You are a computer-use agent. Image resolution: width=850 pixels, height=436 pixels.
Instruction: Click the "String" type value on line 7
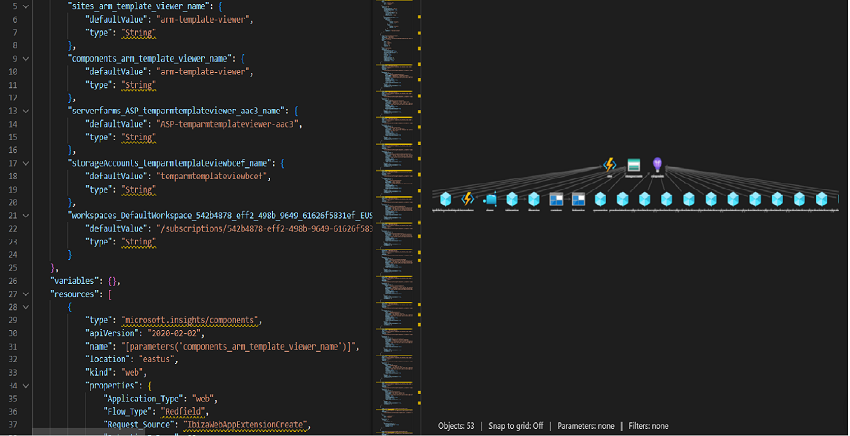tap(139, 33)
